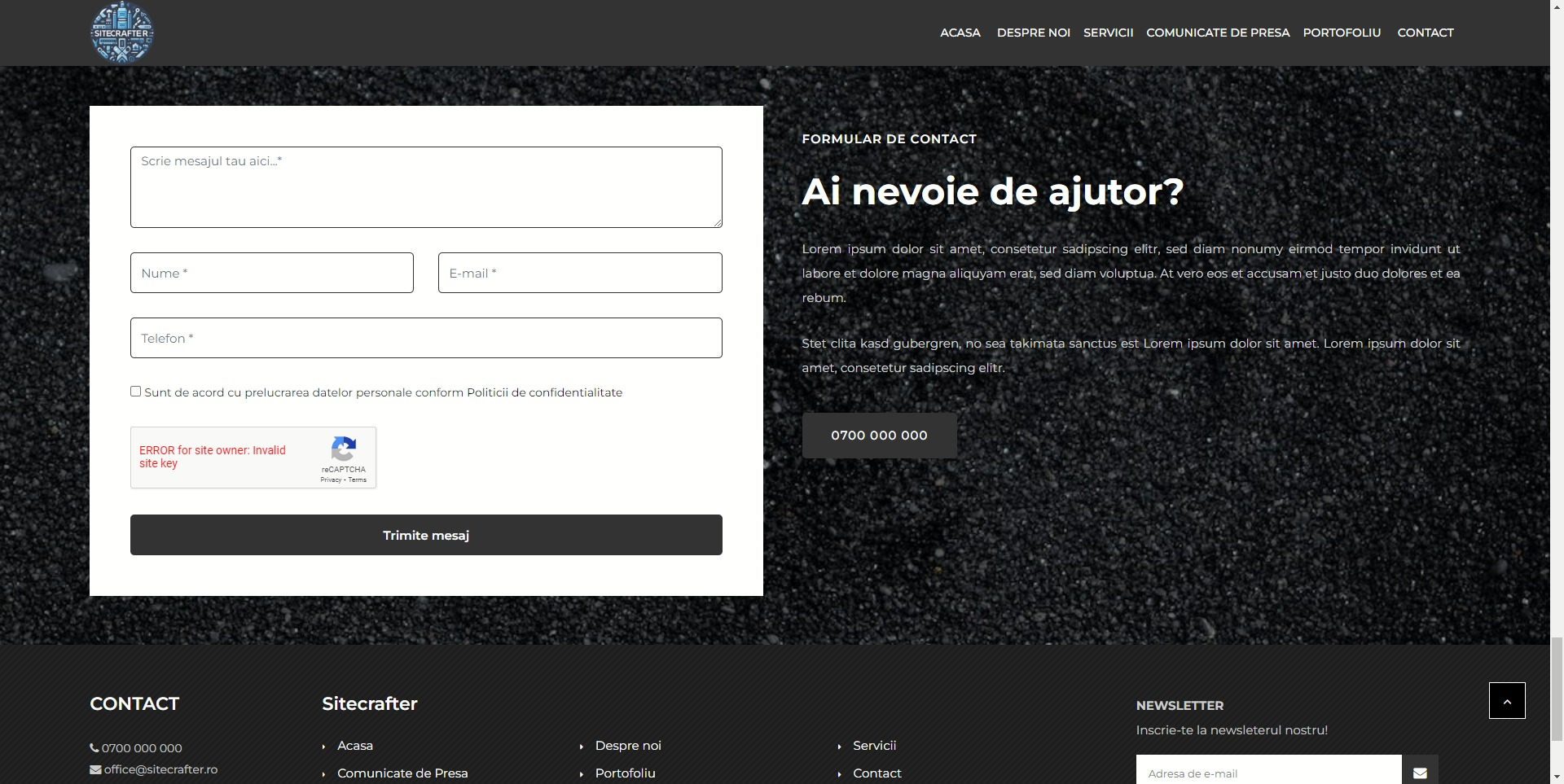Select DESPRE NOI in the header menu
The image size is (1564, 784).
click(x=1033, y=33)
